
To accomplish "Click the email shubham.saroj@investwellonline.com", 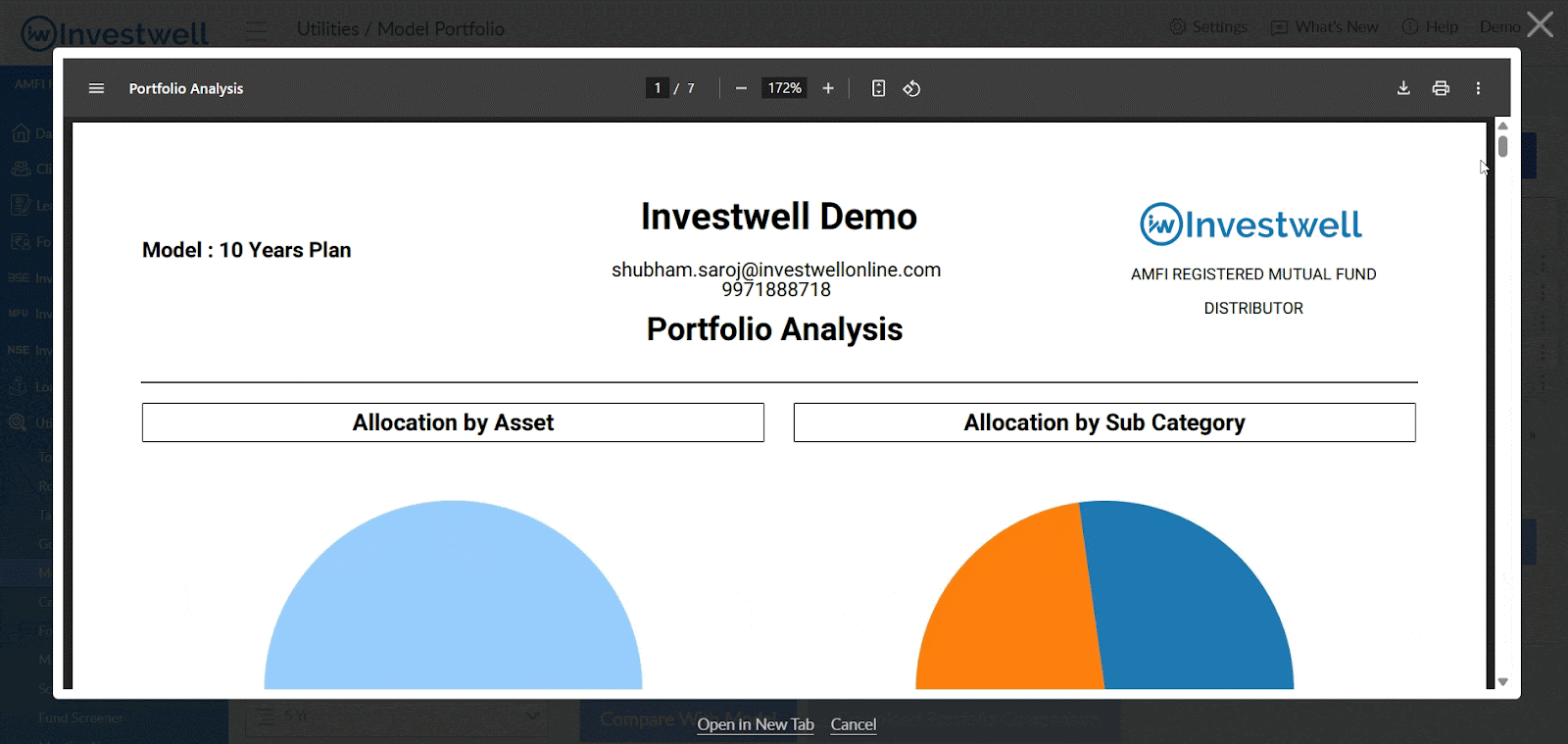I will [x=776, y=270].
